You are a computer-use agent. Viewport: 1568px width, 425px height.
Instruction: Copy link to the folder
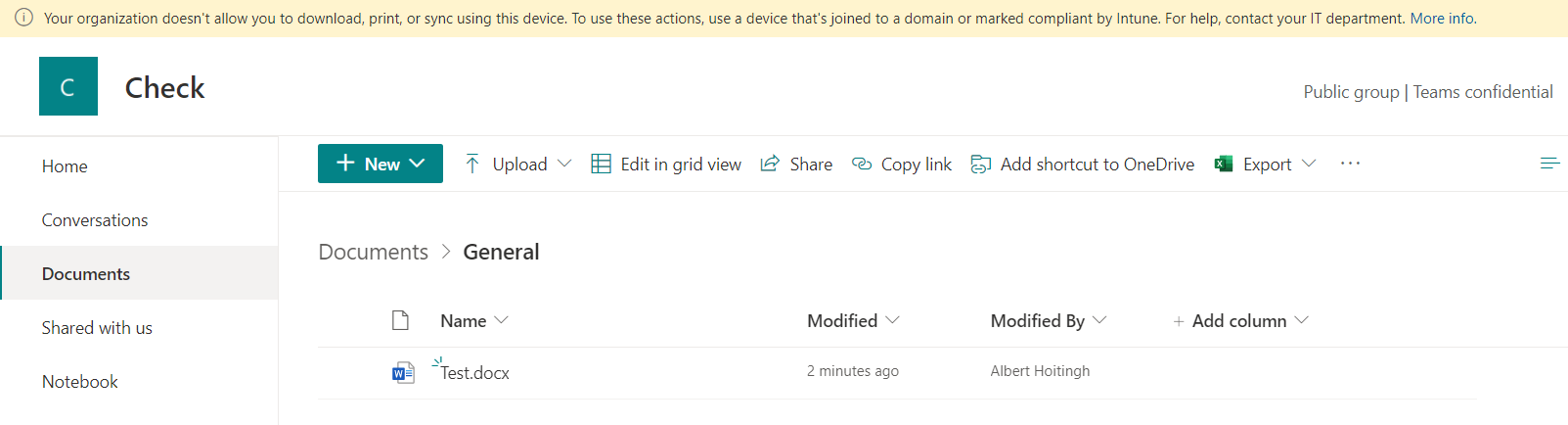[902, 164]
